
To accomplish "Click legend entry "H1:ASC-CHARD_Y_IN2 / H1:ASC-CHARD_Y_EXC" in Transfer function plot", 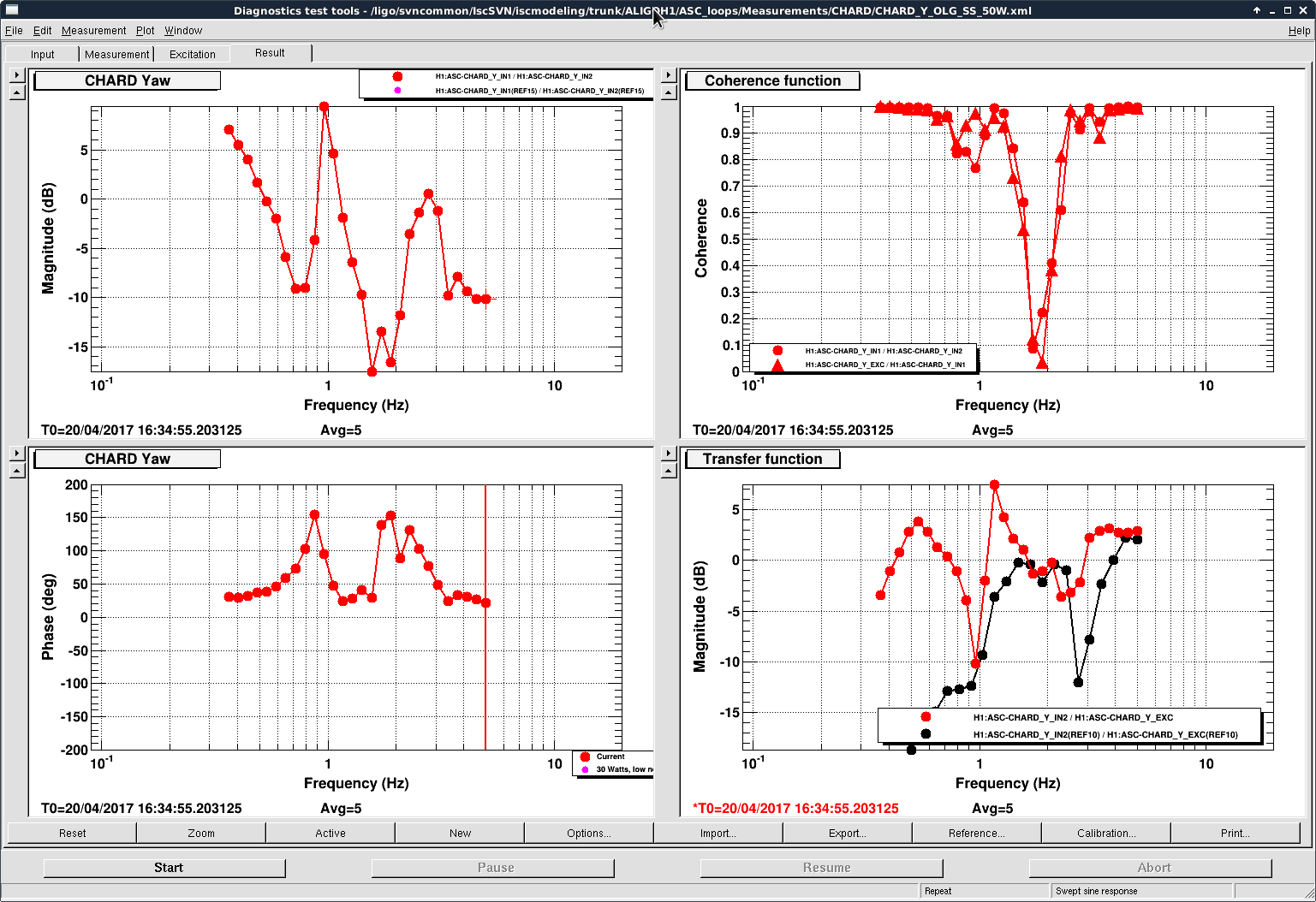I will coord(1073,717).
